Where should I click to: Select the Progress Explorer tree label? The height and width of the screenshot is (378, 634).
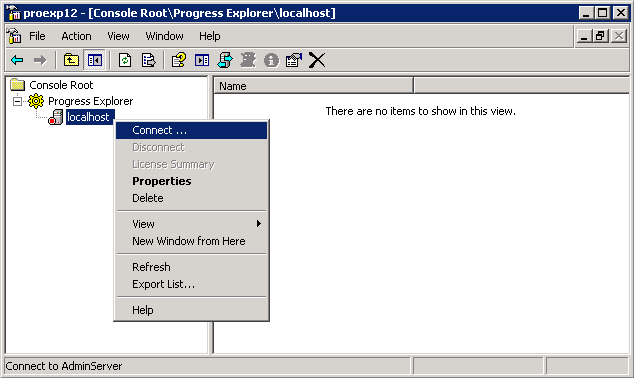[x=91, y=101]
